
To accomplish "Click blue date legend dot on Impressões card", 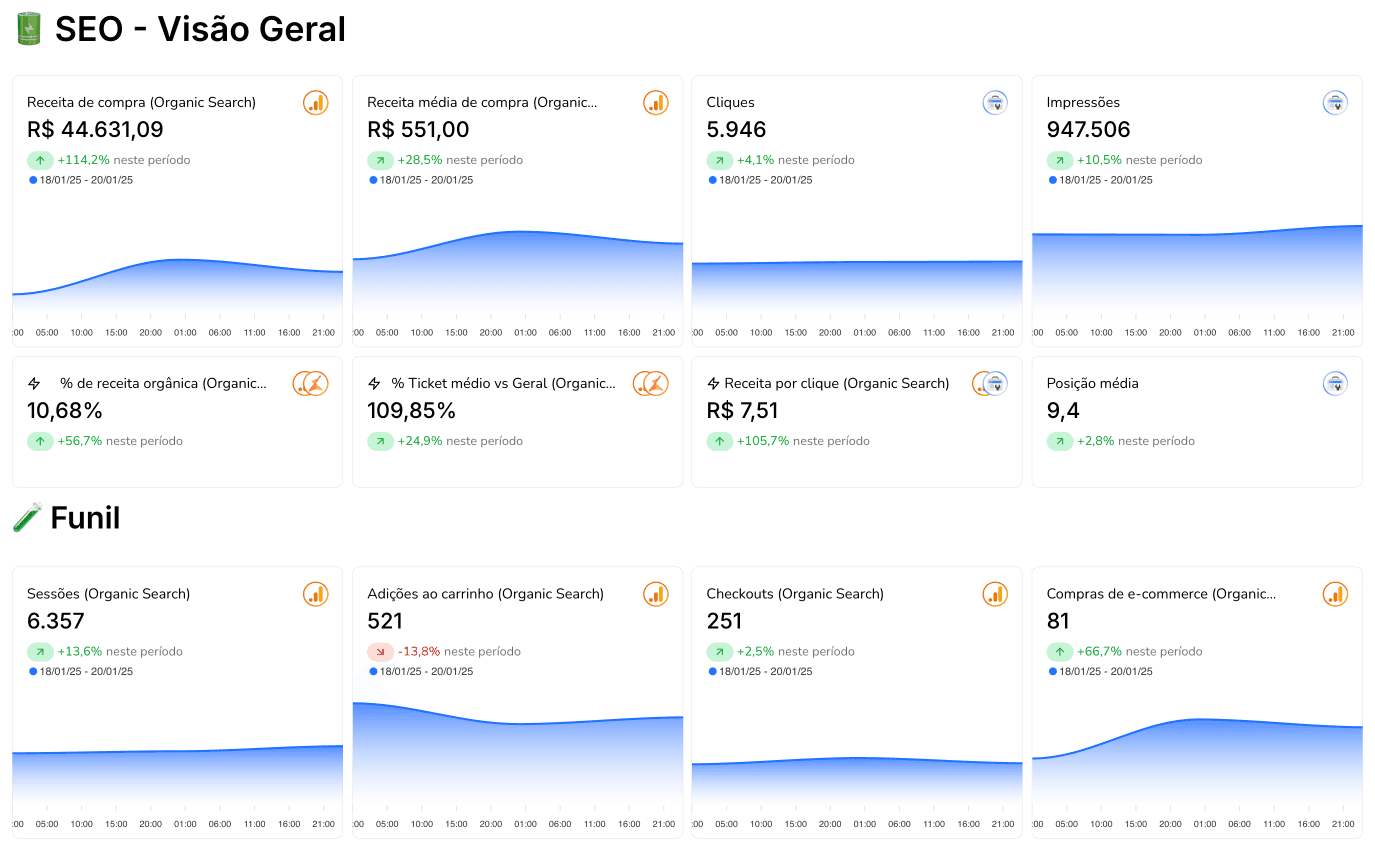I will point(1053,180).
